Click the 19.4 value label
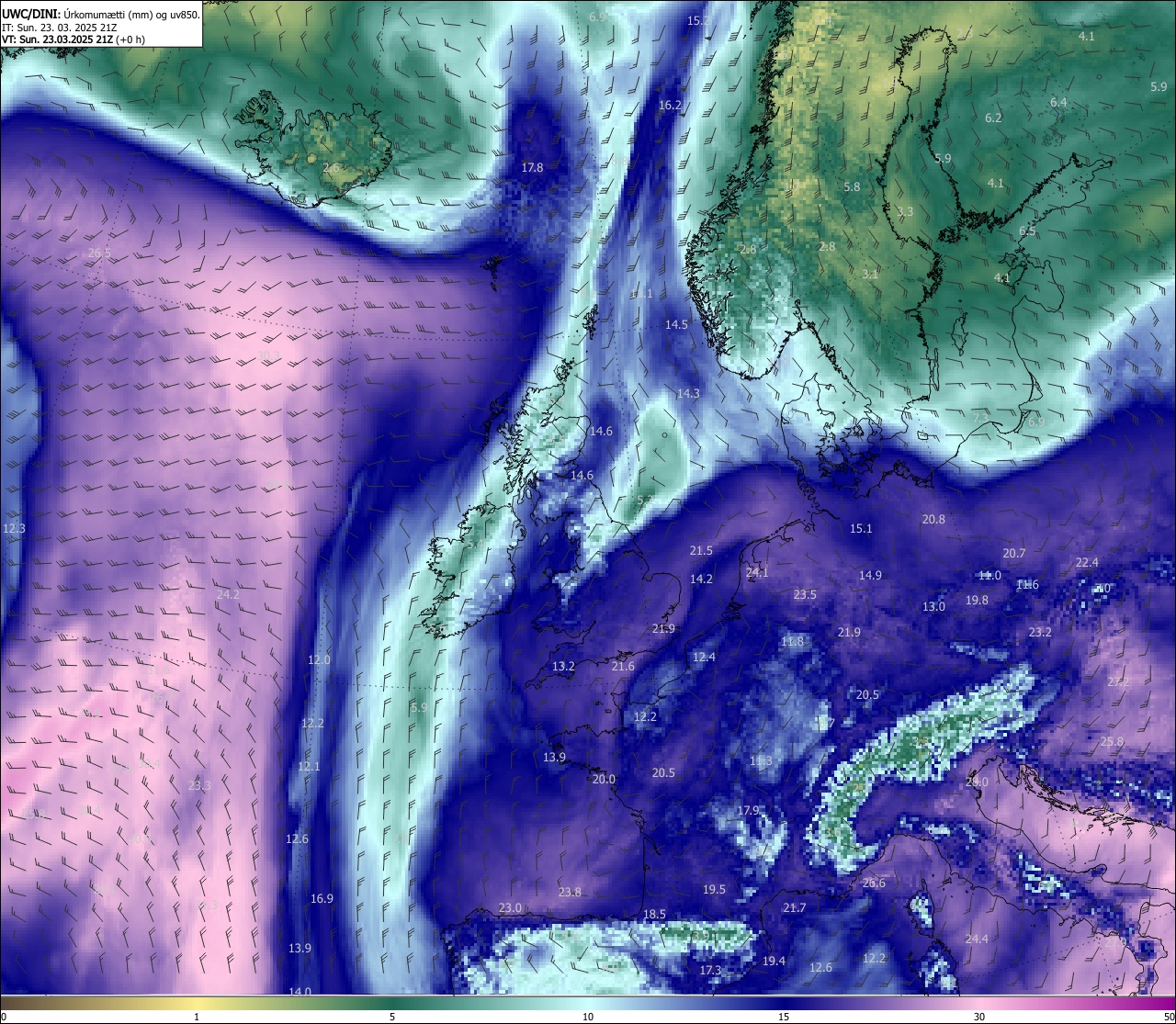The height and width of the screenshot is (1024, 1176). [774, 961]
